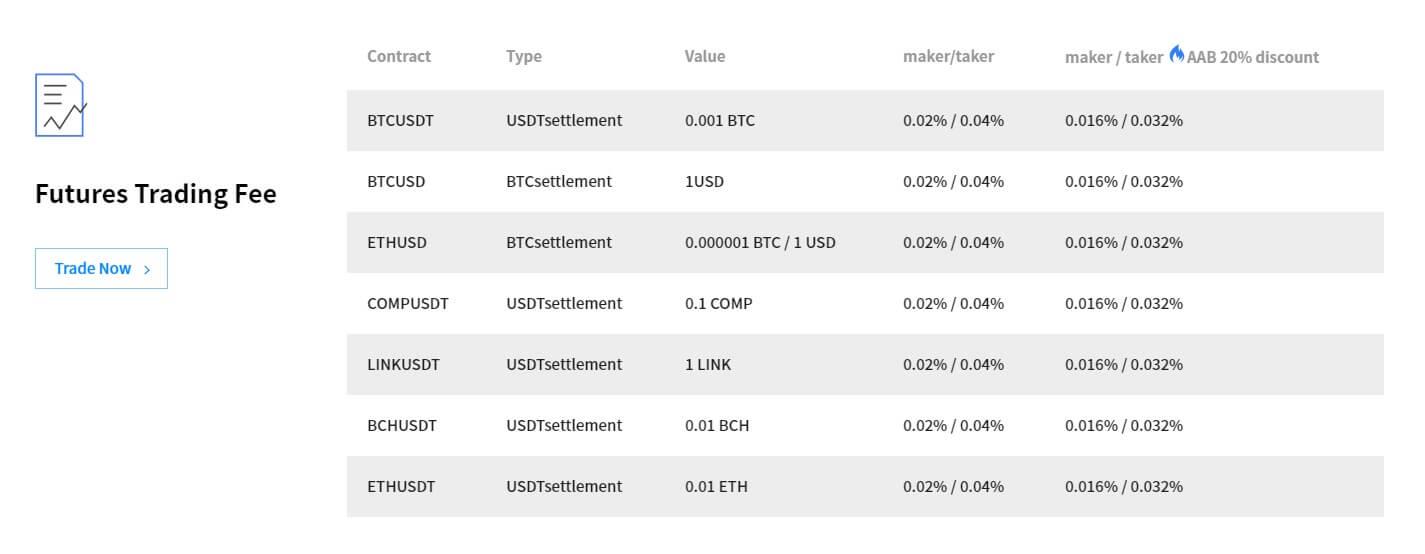Viewport: 1425px width, 554px height.
Task: Click the LINKUSDT contract name
Action: 403,364
